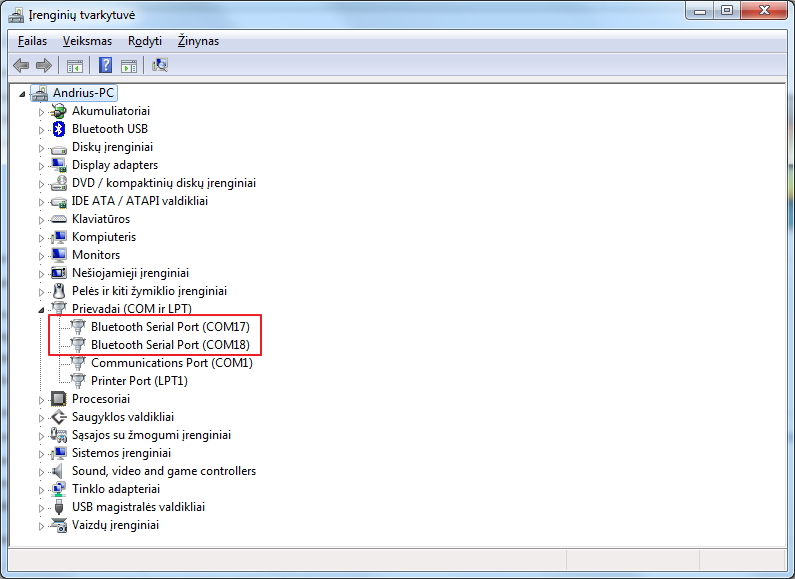Screen dimensions: 795x579
Task: Select the Akumuliatoriai battery icon
Action: (x=59, y=111)
